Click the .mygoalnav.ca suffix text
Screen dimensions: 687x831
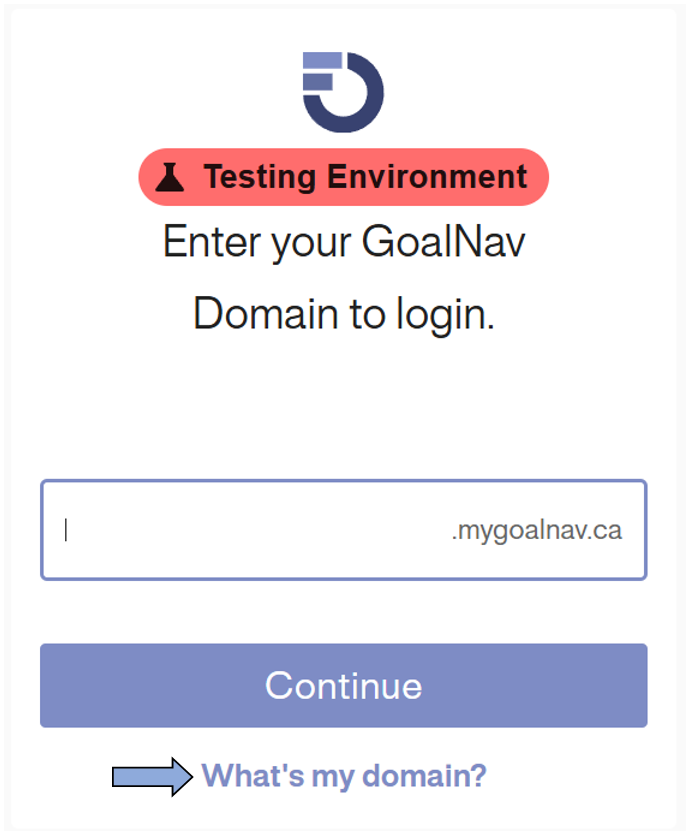tap(539, 529)
